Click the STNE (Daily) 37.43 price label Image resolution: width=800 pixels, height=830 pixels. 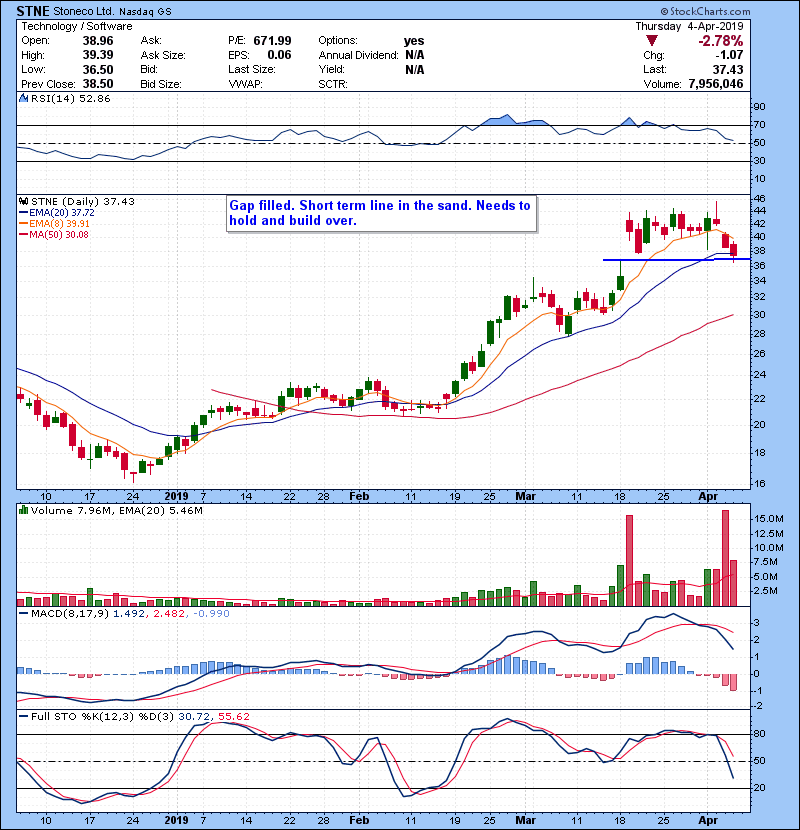tap(83, 201)
